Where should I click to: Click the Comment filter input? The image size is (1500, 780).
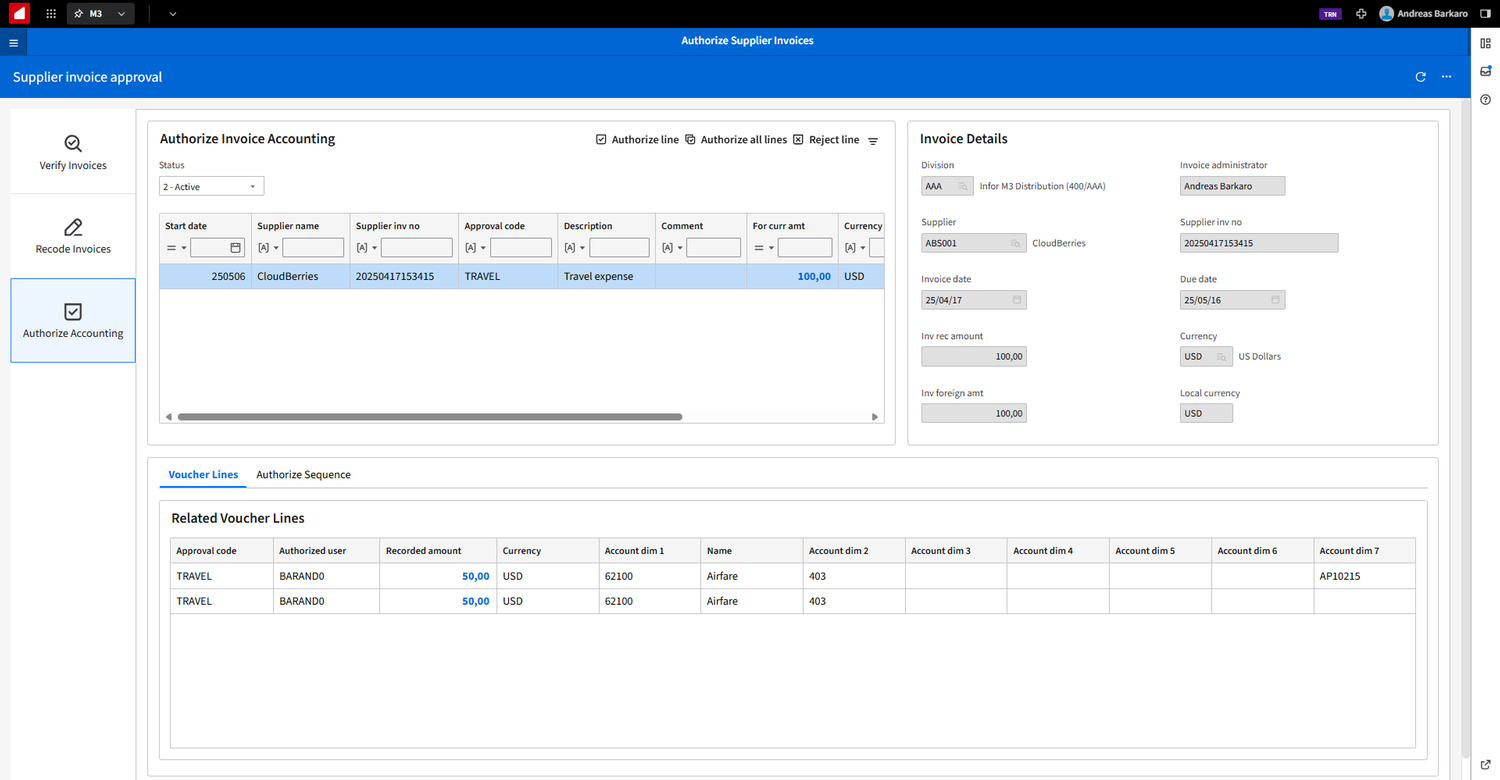click(713, 247)
